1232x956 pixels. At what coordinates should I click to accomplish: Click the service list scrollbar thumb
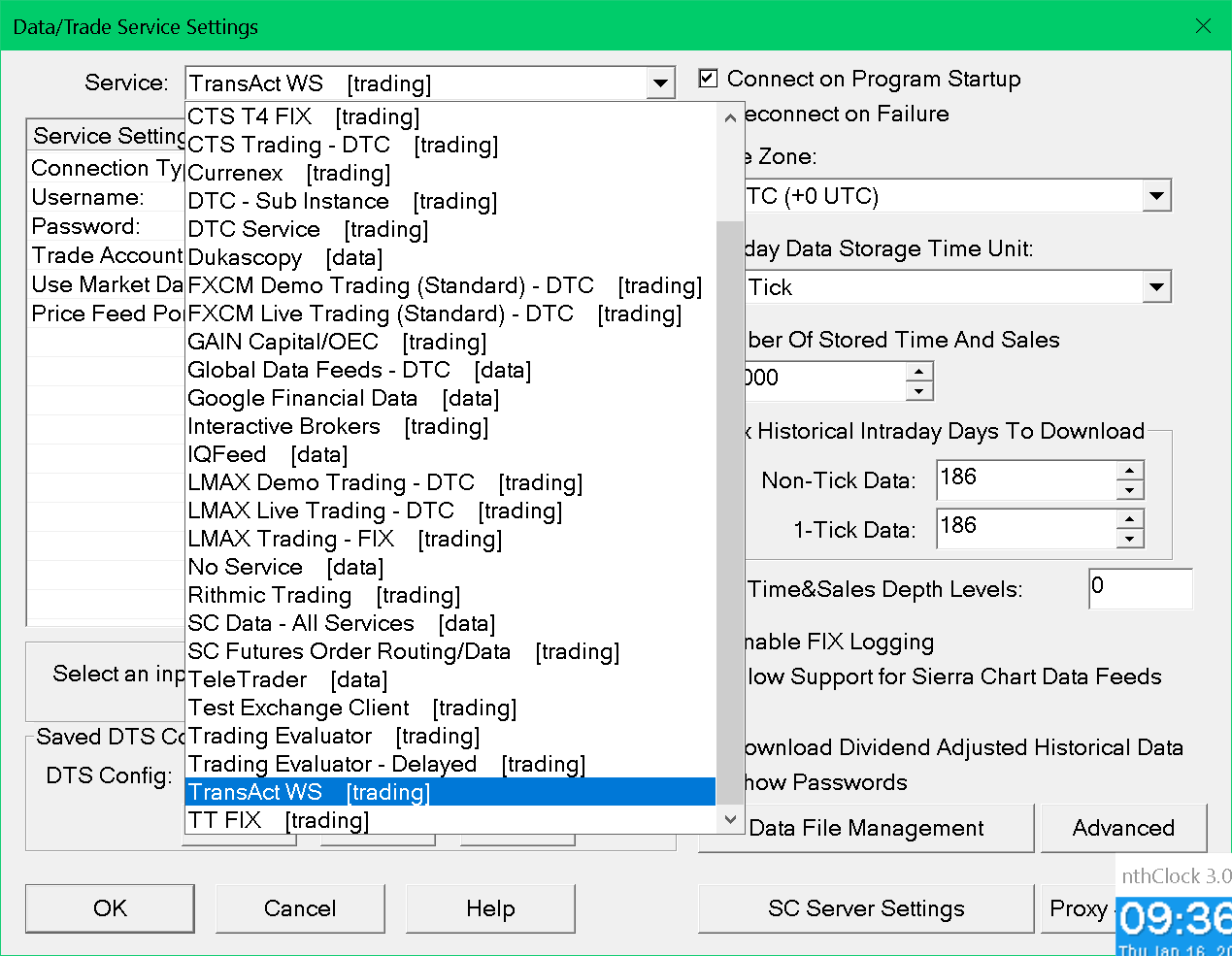pos(730,512)
